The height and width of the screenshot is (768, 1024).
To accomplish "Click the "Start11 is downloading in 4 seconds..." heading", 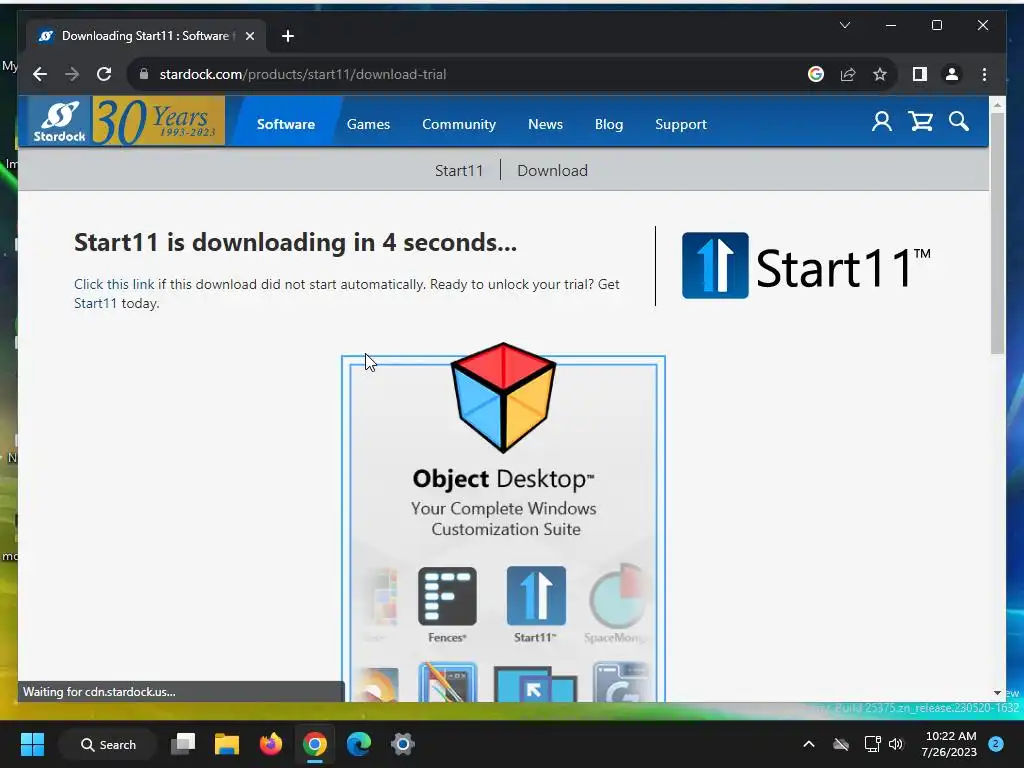I will (x=295, y=242).
